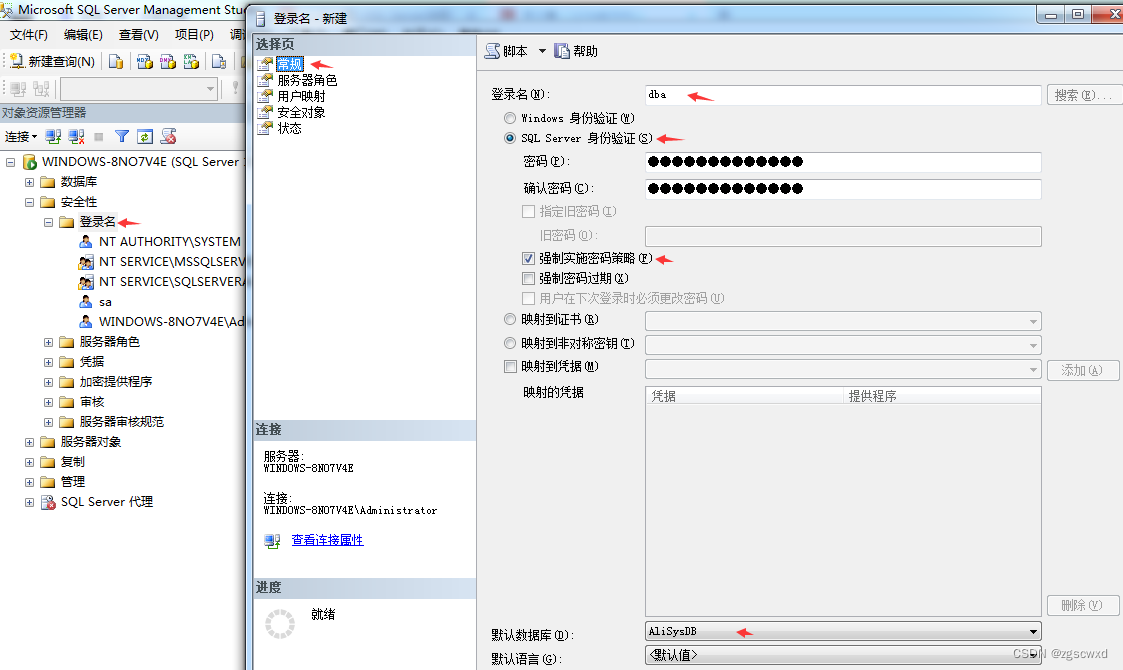1123x670 pixels.
Task: Select 映射到证书 radio button
Action: click(510, 320)
